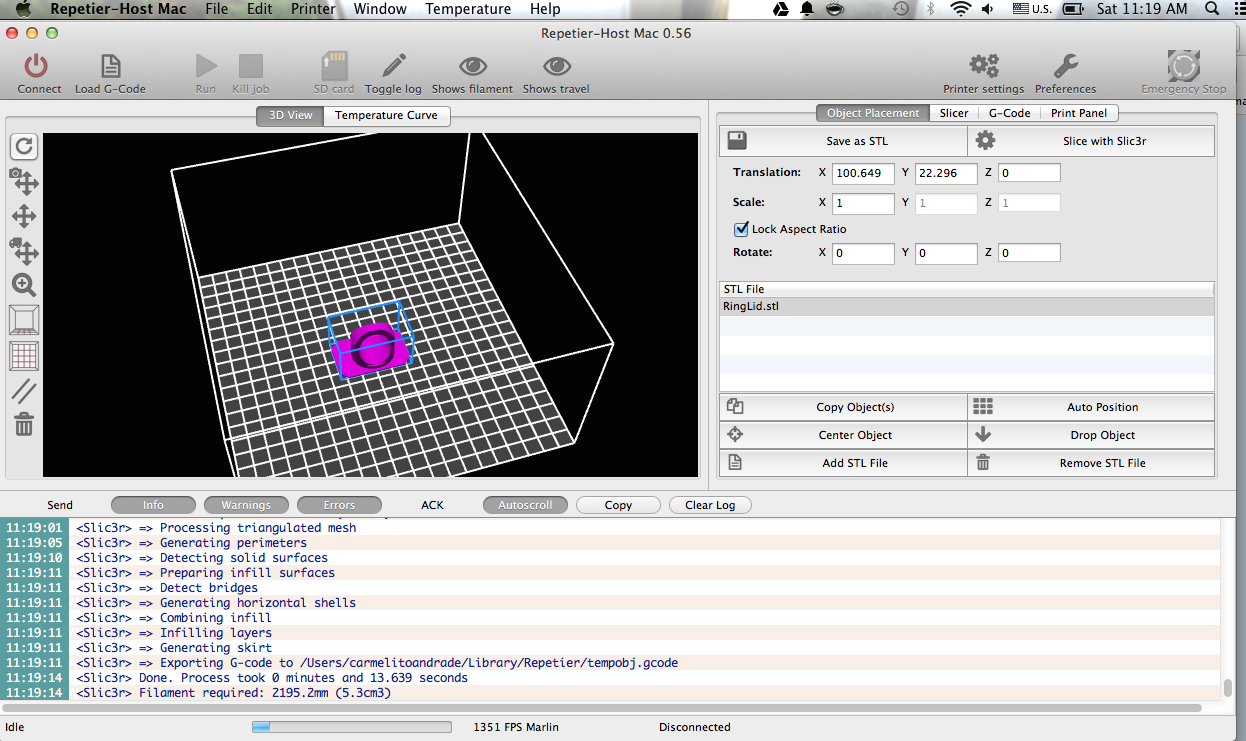Toggle the Shows travel eye
This screenshot has width=1246, height=741.
(556, 66)
